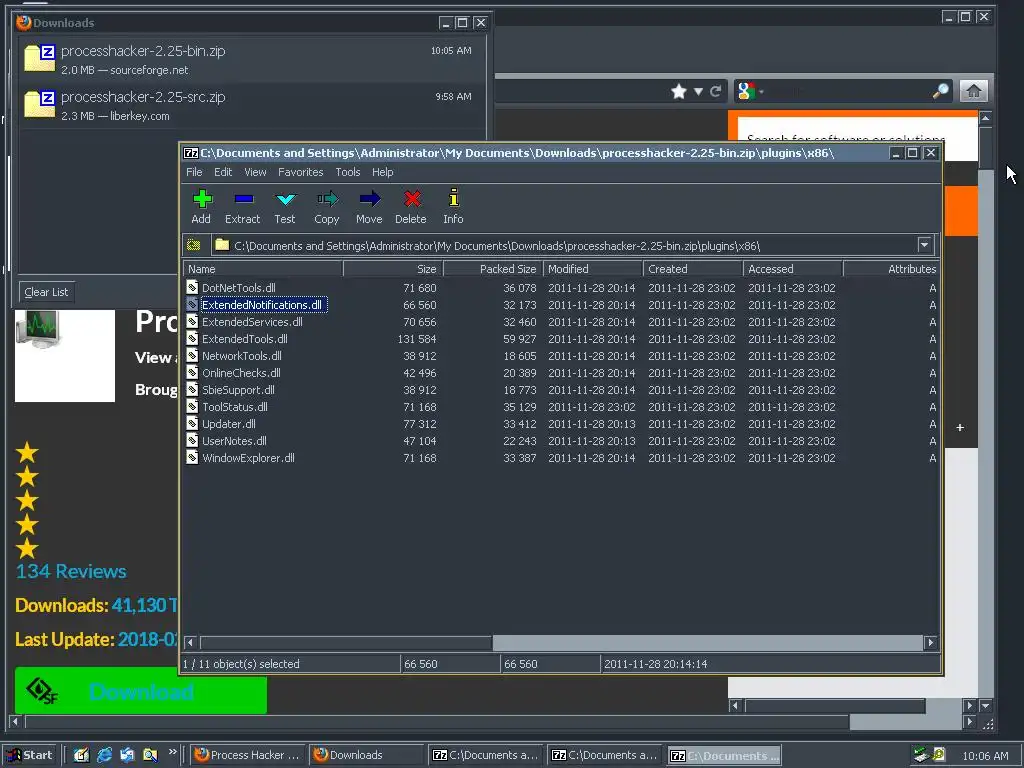Click the 7-Zip horizontal scrollbar thumb

pyautogui.click(x=345, y=643)
